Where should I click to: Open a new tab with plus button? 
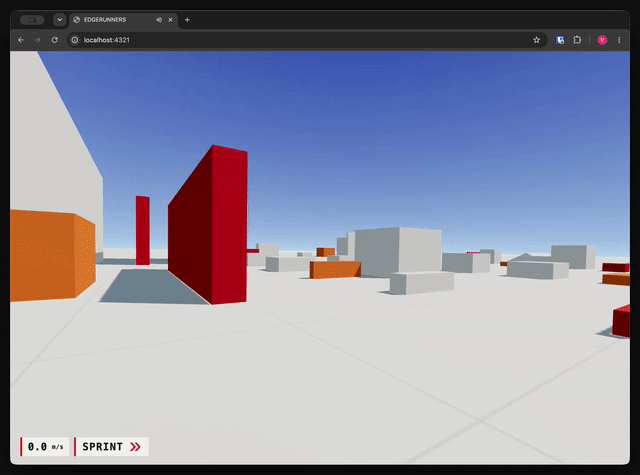pos(187,20)
